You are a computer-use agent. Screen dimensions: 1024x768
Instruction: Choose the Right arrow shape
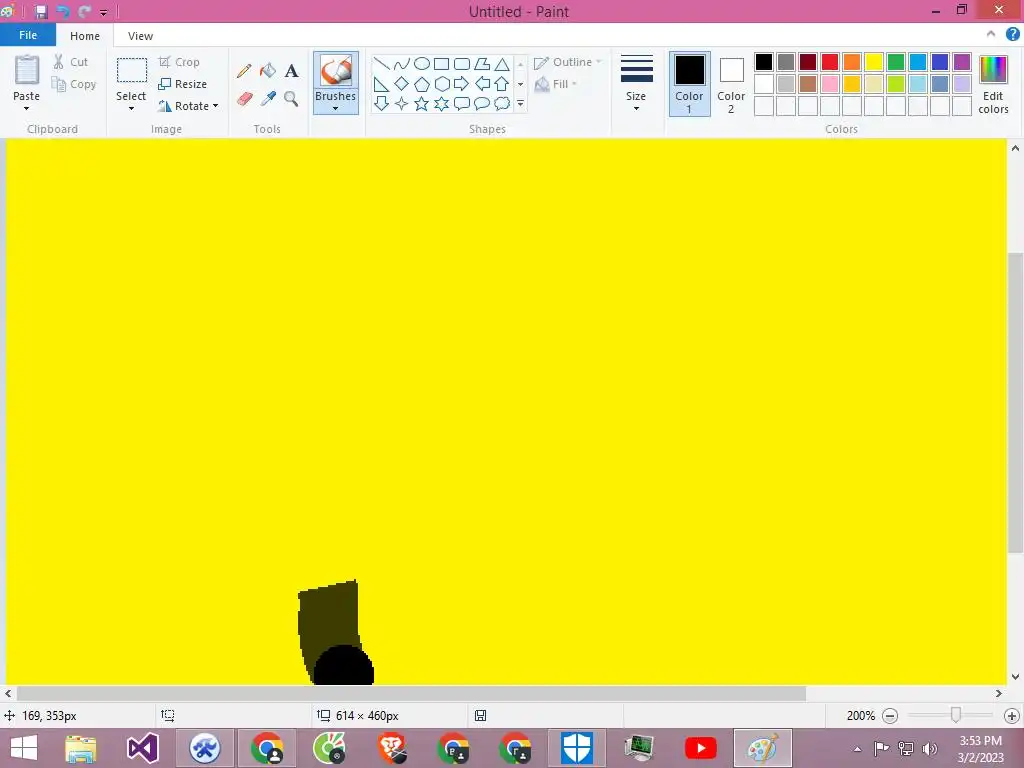tap(461, 84)
